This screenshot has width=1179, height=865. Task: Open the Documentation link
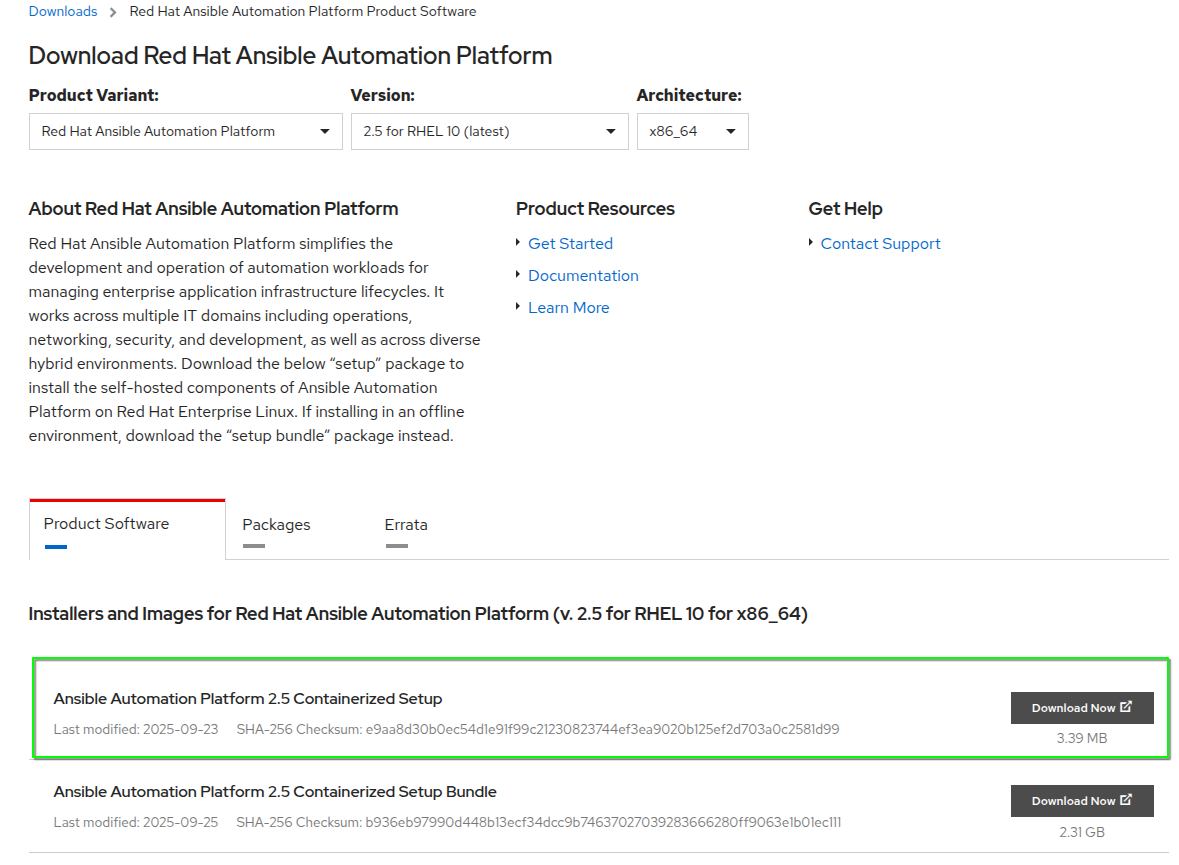(583, 276)
